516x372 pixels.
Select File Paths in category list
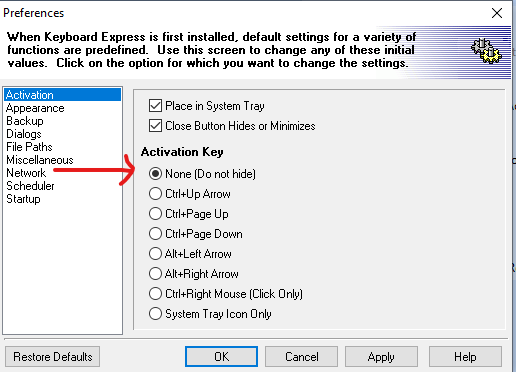(29, 147)
